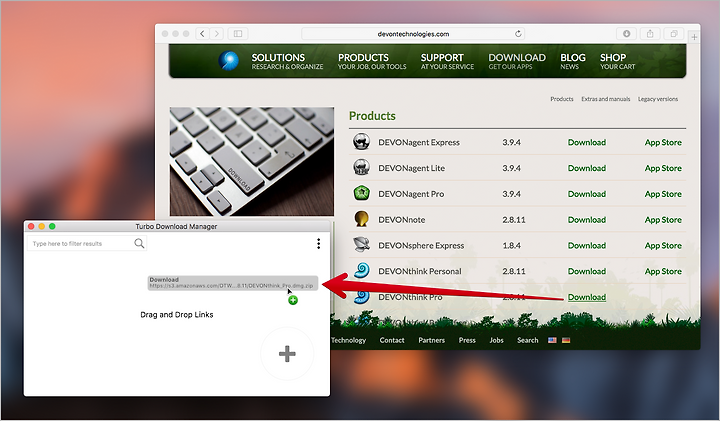
Task: Open the Blog menu
Action: point(573,61)
